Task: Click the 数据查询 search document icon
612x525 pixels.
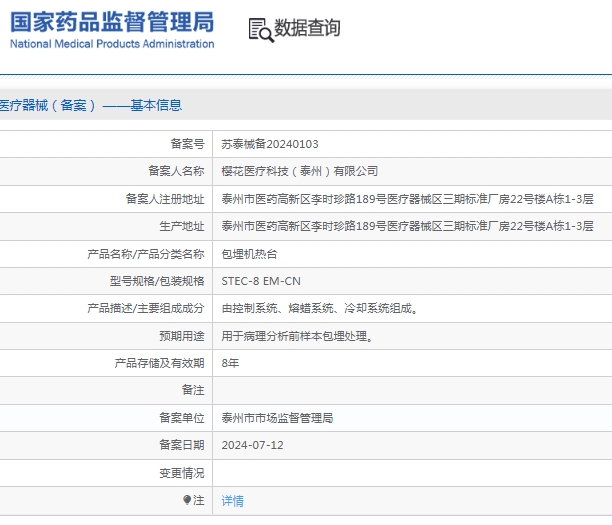Action: (x=261, y=30)
